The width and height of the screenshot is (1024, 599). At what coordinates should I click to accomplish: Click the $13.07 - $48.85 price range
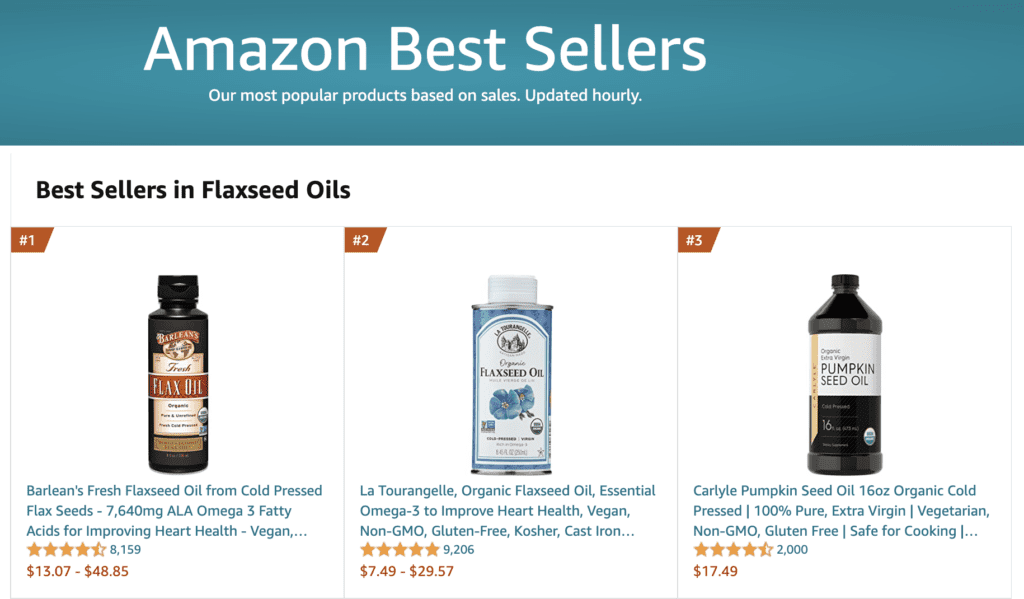point(77,572)
